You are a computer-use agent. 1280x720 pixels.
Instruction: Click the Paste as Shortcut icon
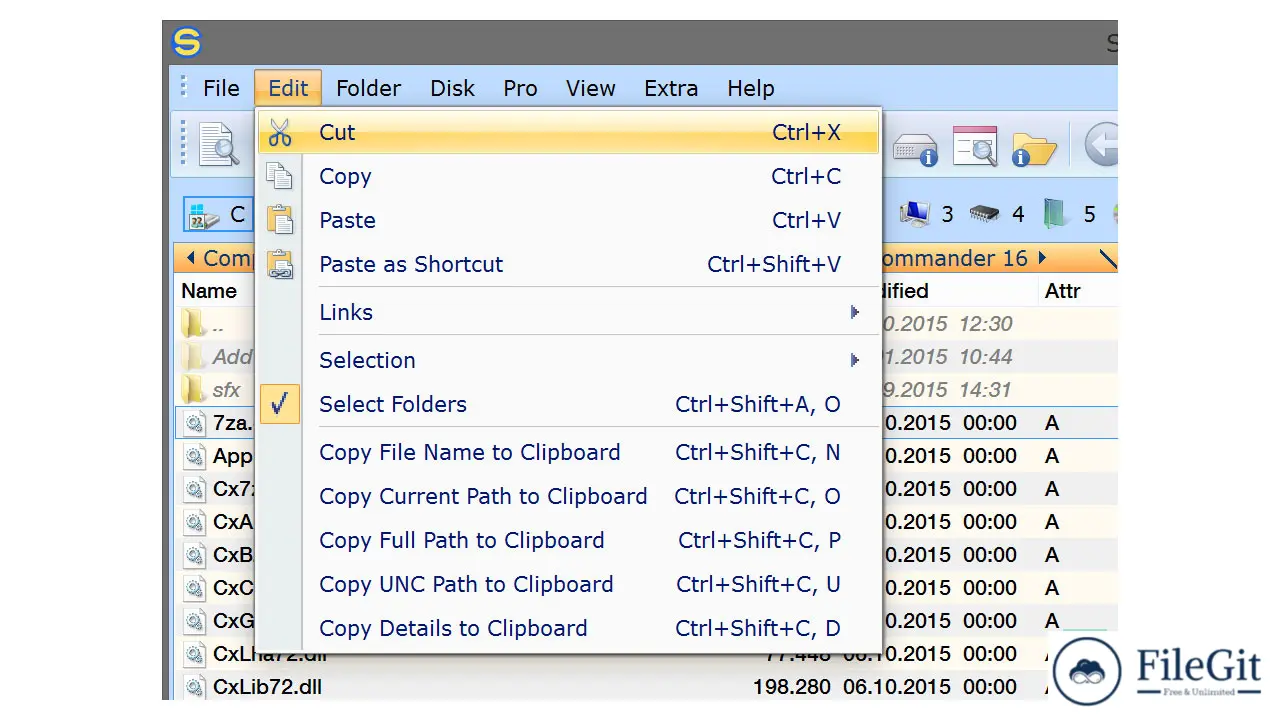(280, 264)
